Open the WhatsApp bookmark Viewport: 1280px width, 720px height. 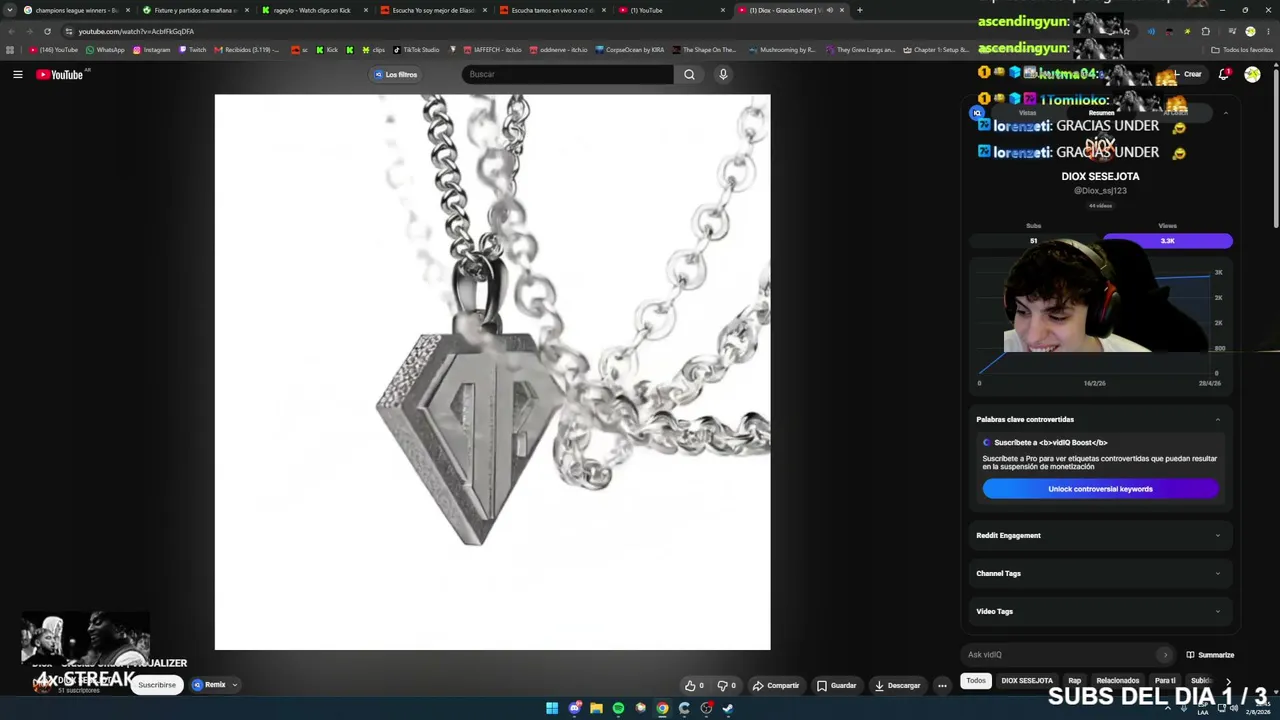(x=105, y=49)
